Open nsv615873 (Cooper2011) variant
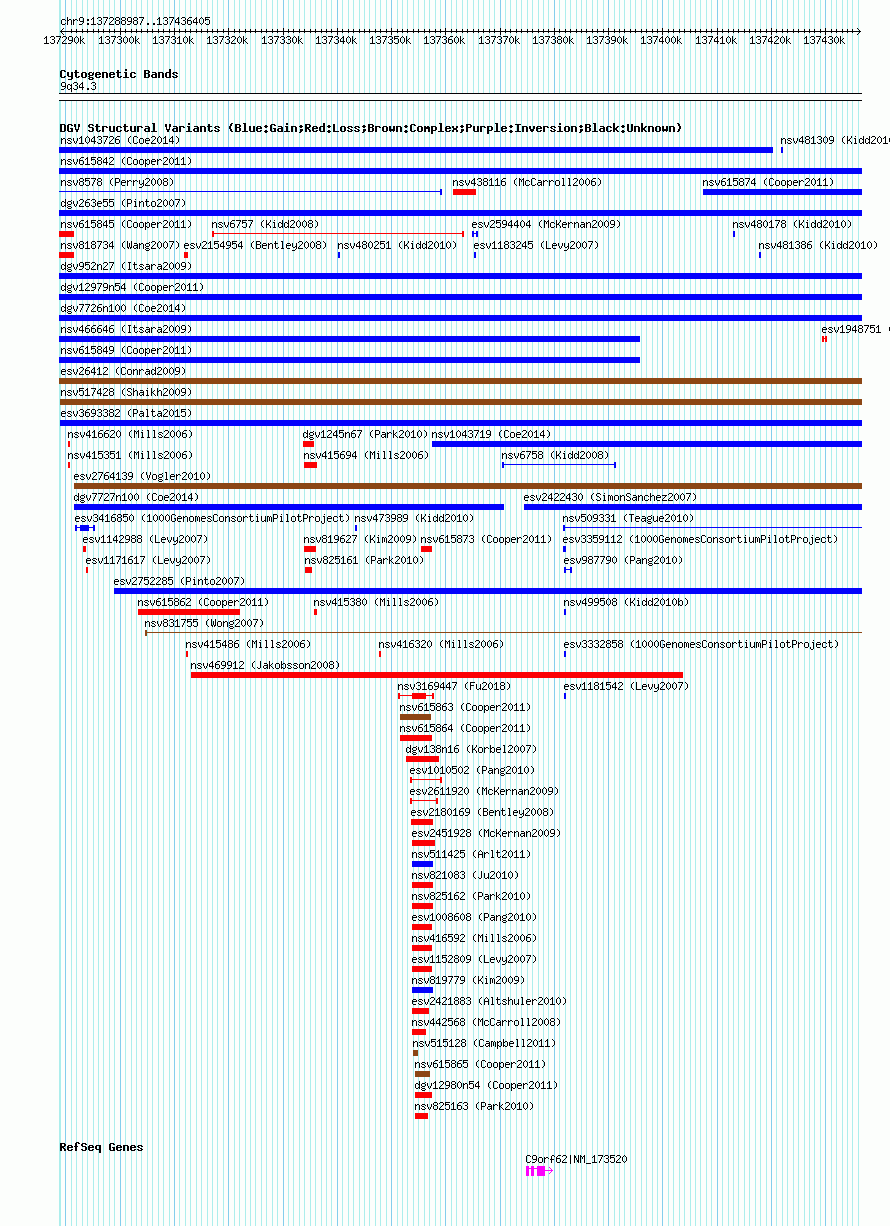890x1226 pixels. pos(486,539)
